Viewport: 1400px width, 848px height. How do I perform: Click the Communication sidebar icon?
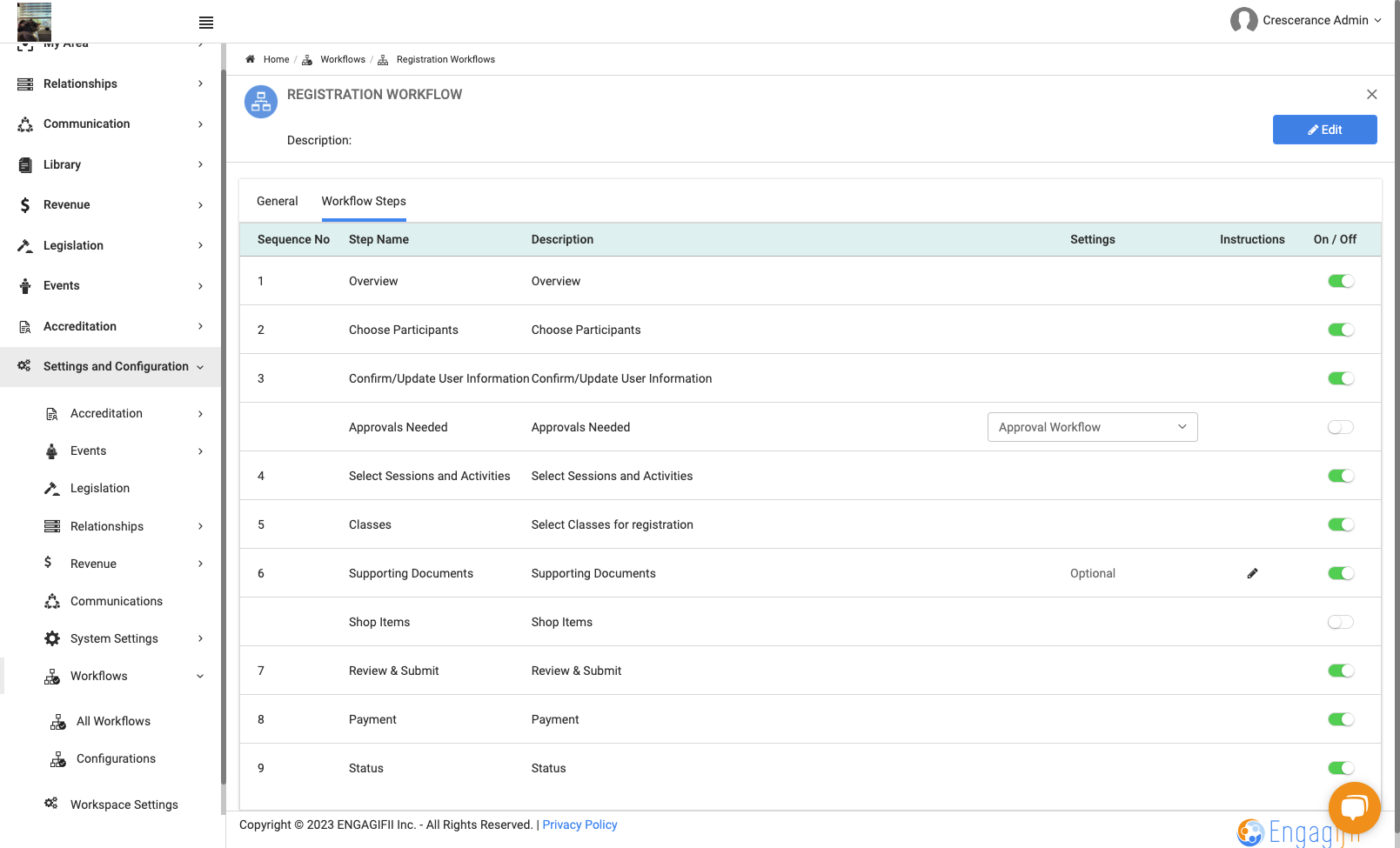coord(25,124)
